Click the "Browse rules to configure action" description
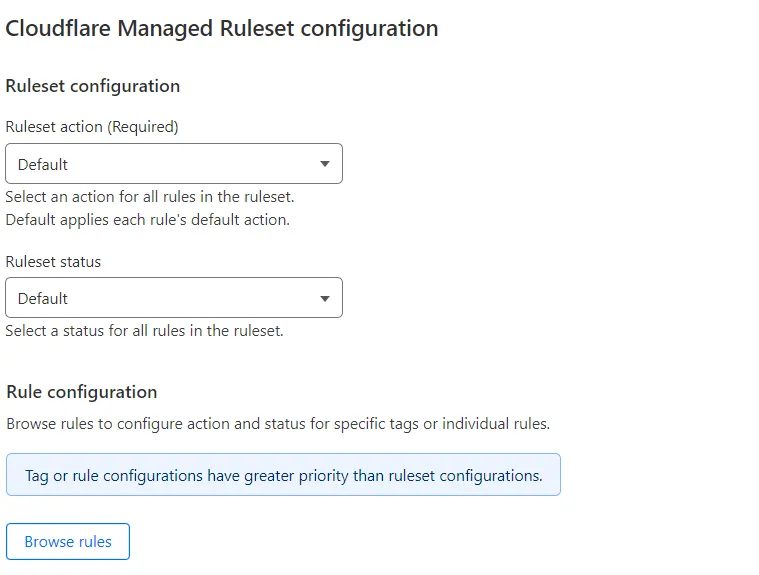The image size is (759, 575). (x=277, y=424)
